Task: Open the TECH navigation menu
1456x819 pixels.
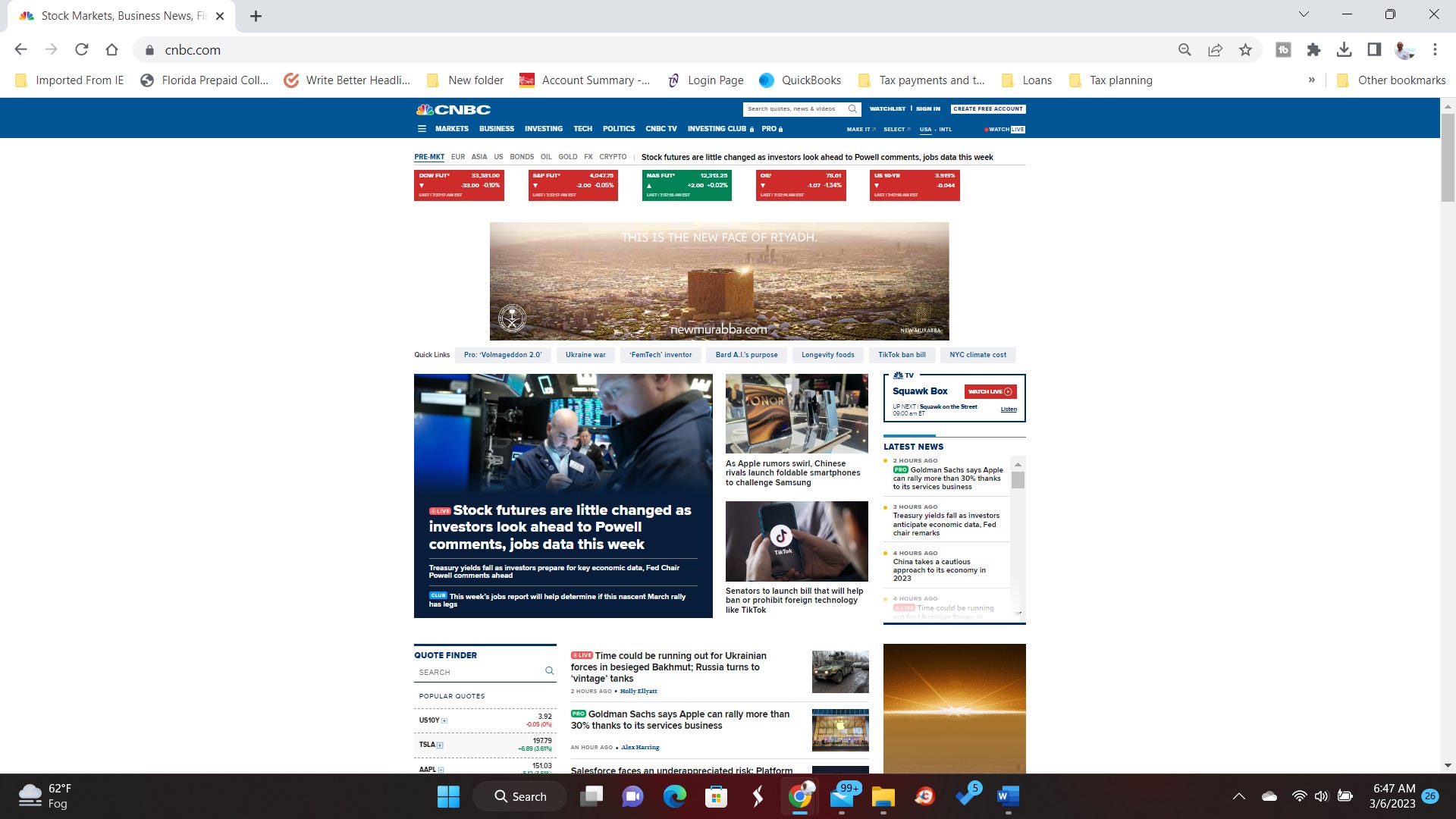Action: point(582,129)
